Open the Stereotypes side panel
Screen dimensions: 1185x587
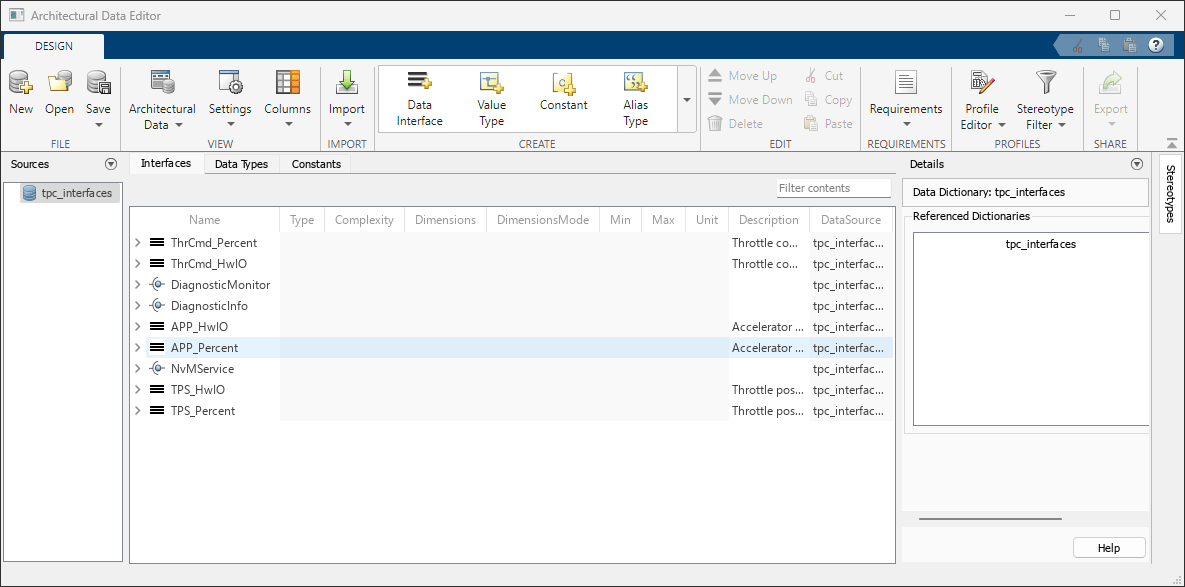click(1170, 193)
